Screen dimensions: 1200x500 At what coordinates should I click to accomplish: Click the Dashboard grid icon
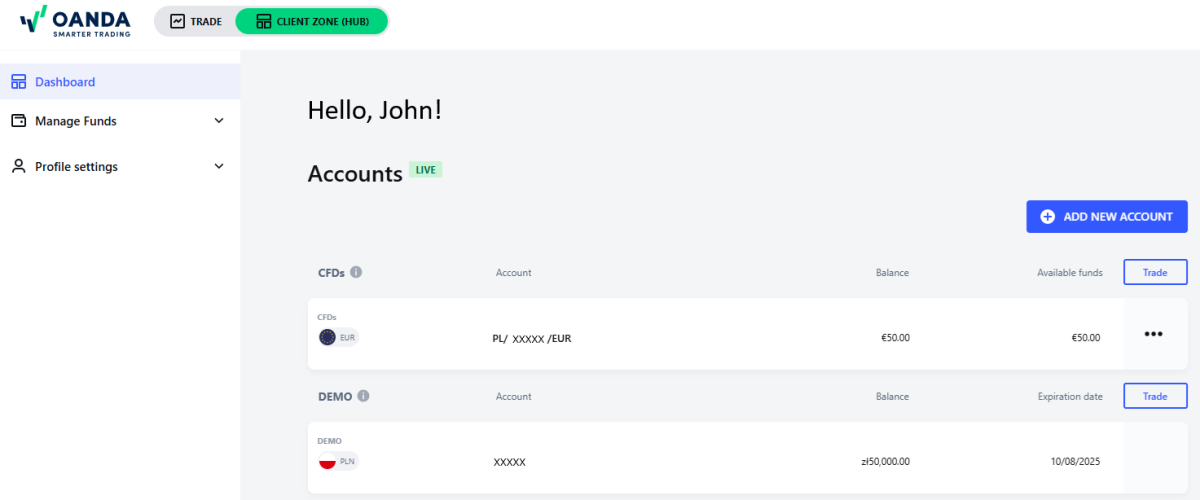tap(19, 82)
